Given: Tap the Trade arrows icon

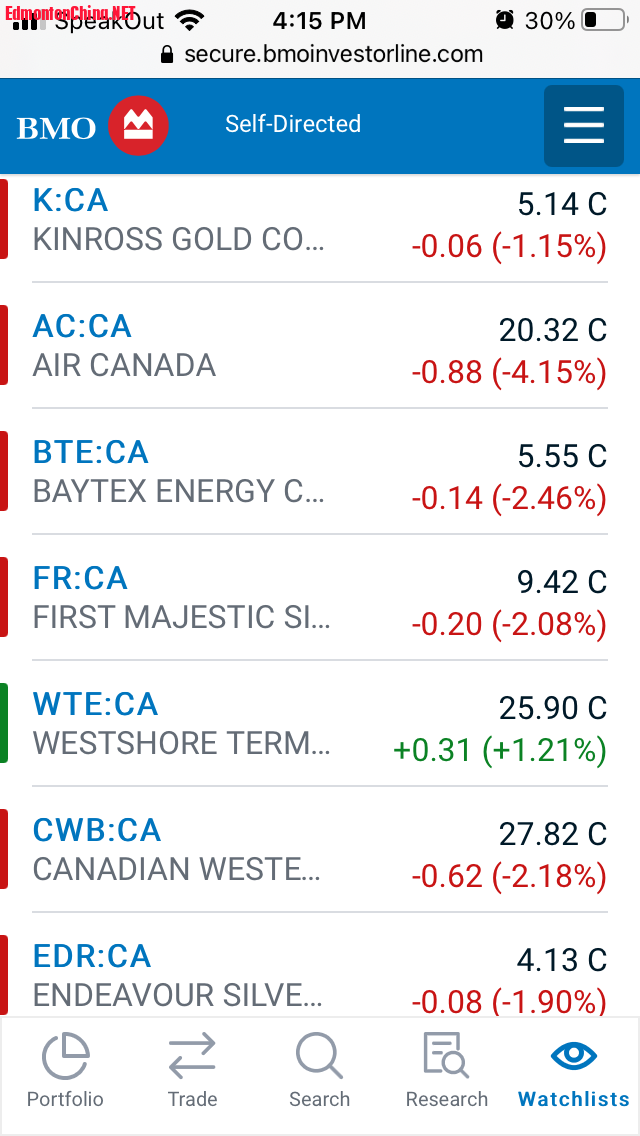Looking at the screenshot, I should 192,1056.
